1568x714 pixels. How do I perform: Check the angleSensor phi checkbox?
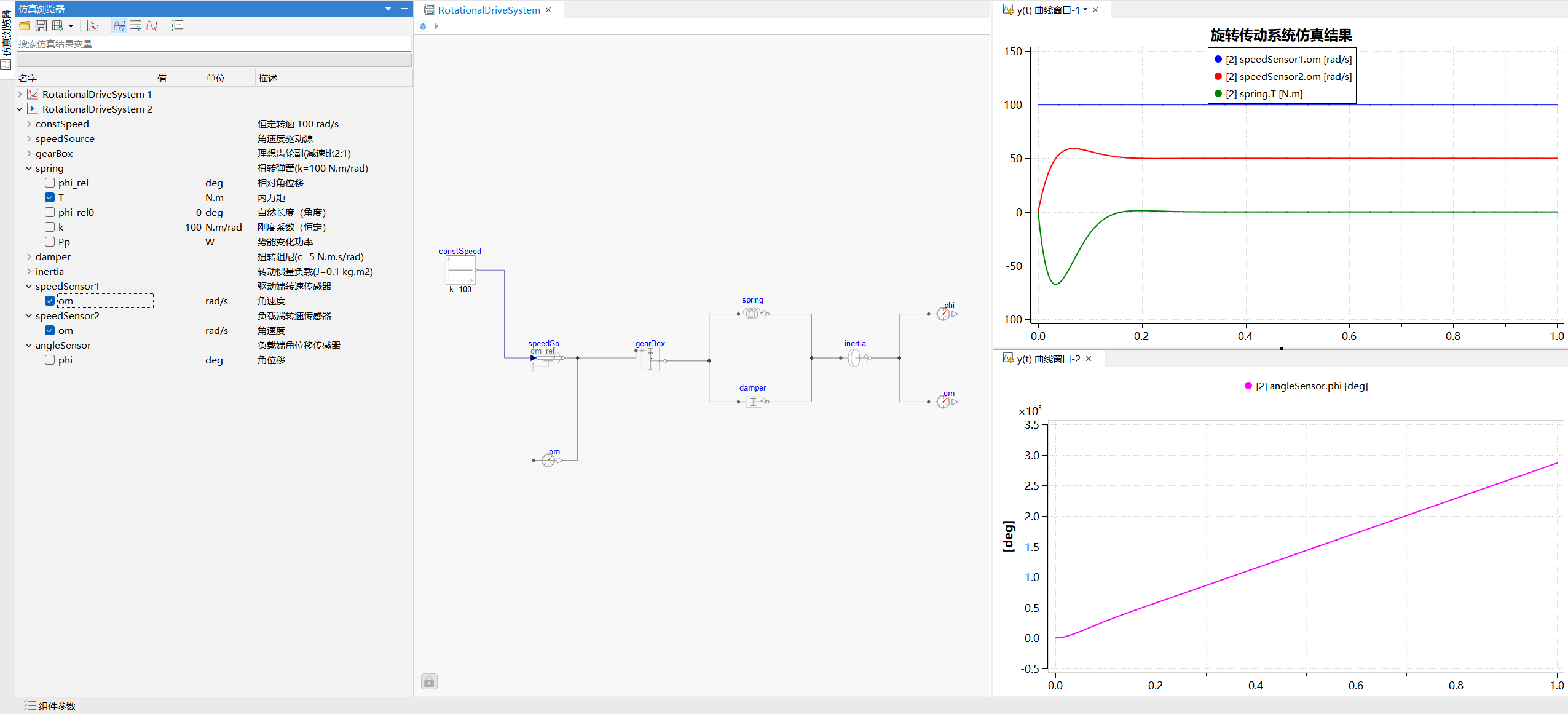pos(50,360)
